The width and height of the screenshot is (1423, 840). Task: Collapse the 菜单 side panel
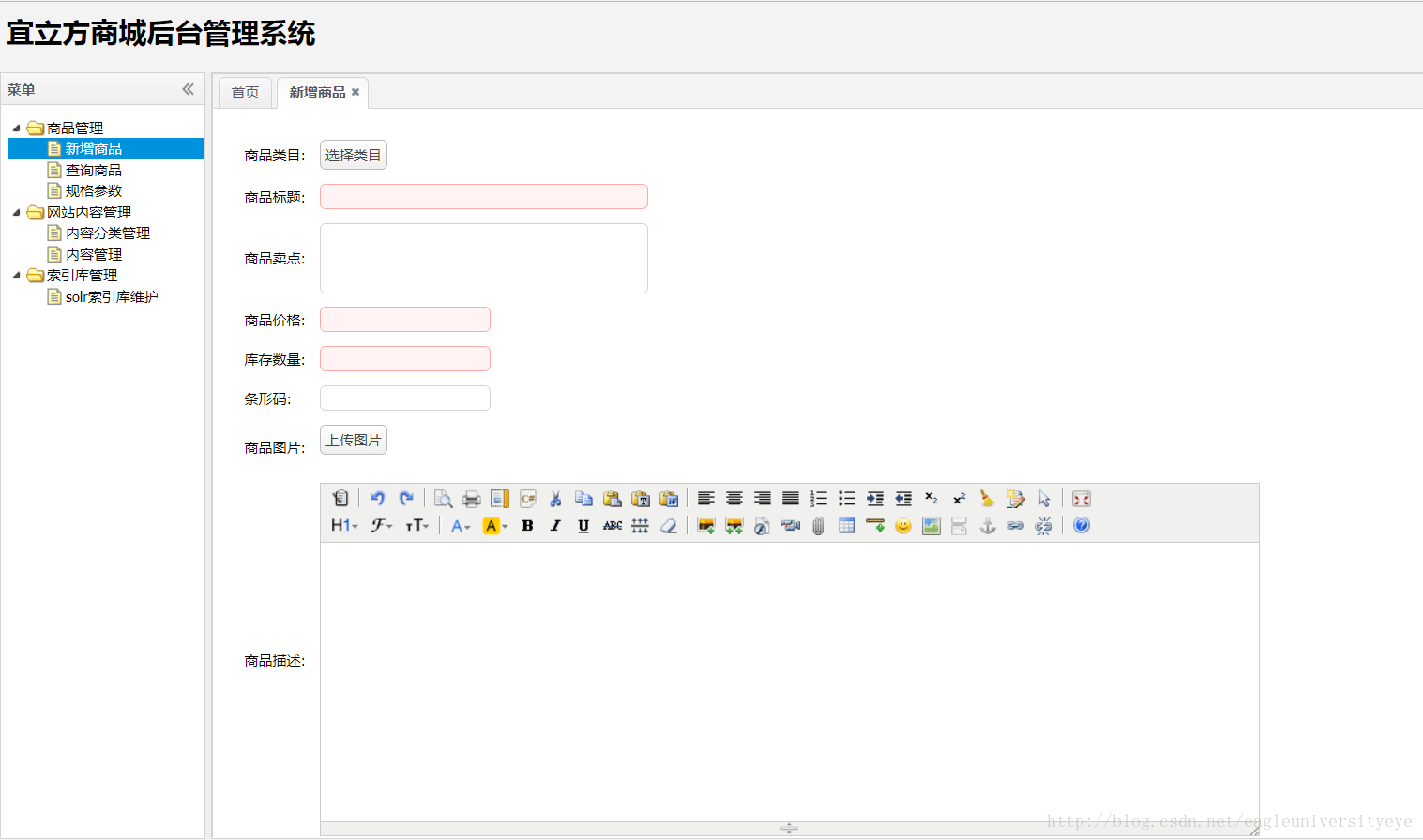point(188,89)
